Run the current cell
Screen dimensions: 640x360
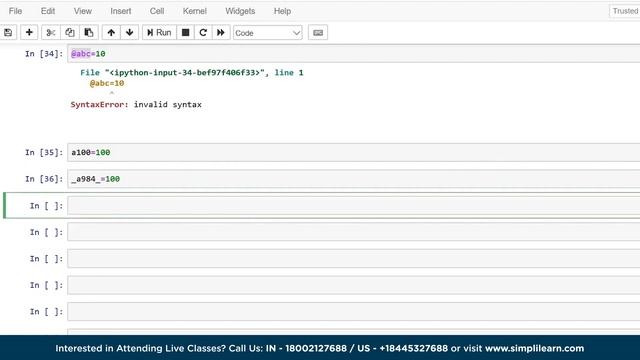point(159,33)
